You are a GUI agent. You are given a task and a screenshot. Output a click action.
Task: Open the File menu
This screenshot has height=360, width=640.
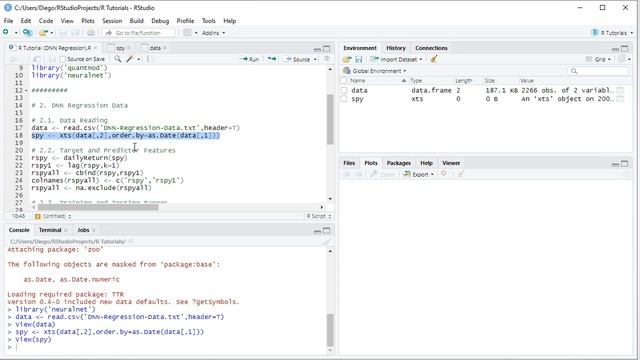tap(8, 21)
